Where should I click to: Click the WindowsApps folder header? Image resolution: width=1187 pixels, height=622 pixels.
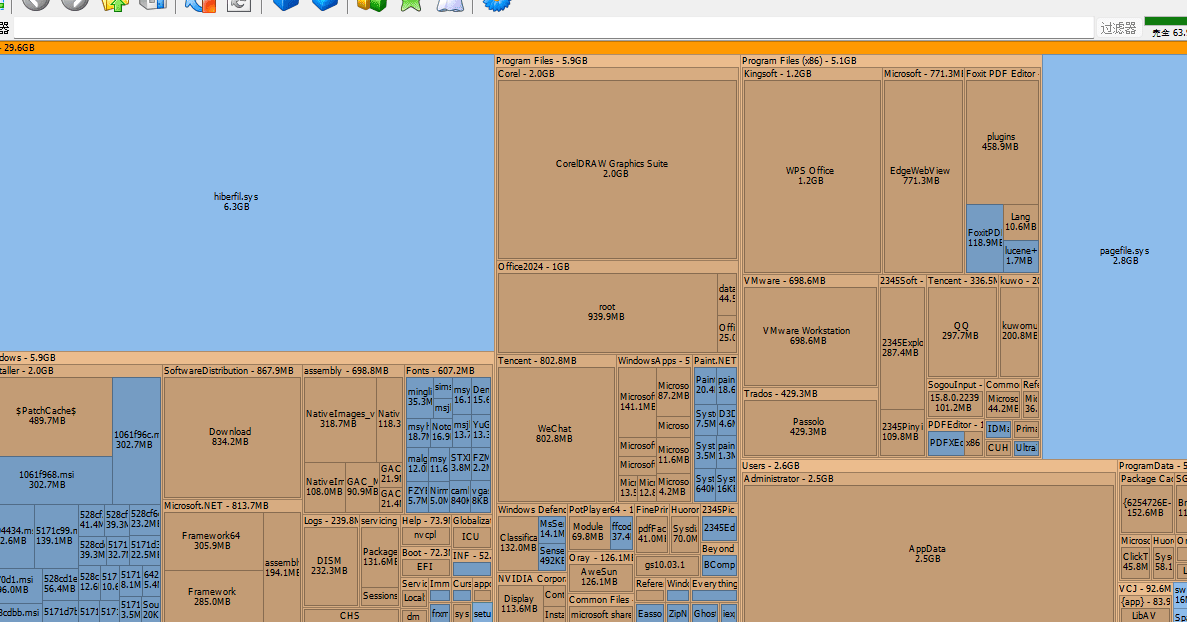click(654, 361)
